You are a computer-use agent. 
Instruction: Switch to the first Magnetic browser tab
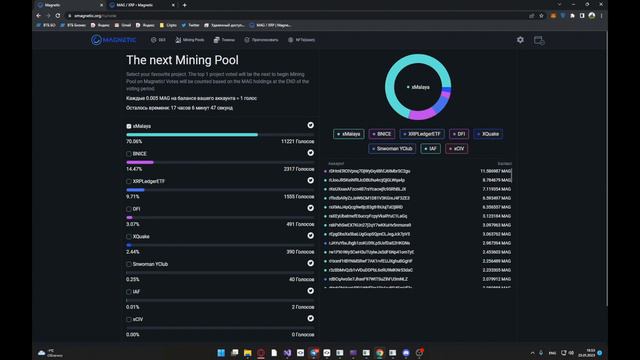point(69,5)
